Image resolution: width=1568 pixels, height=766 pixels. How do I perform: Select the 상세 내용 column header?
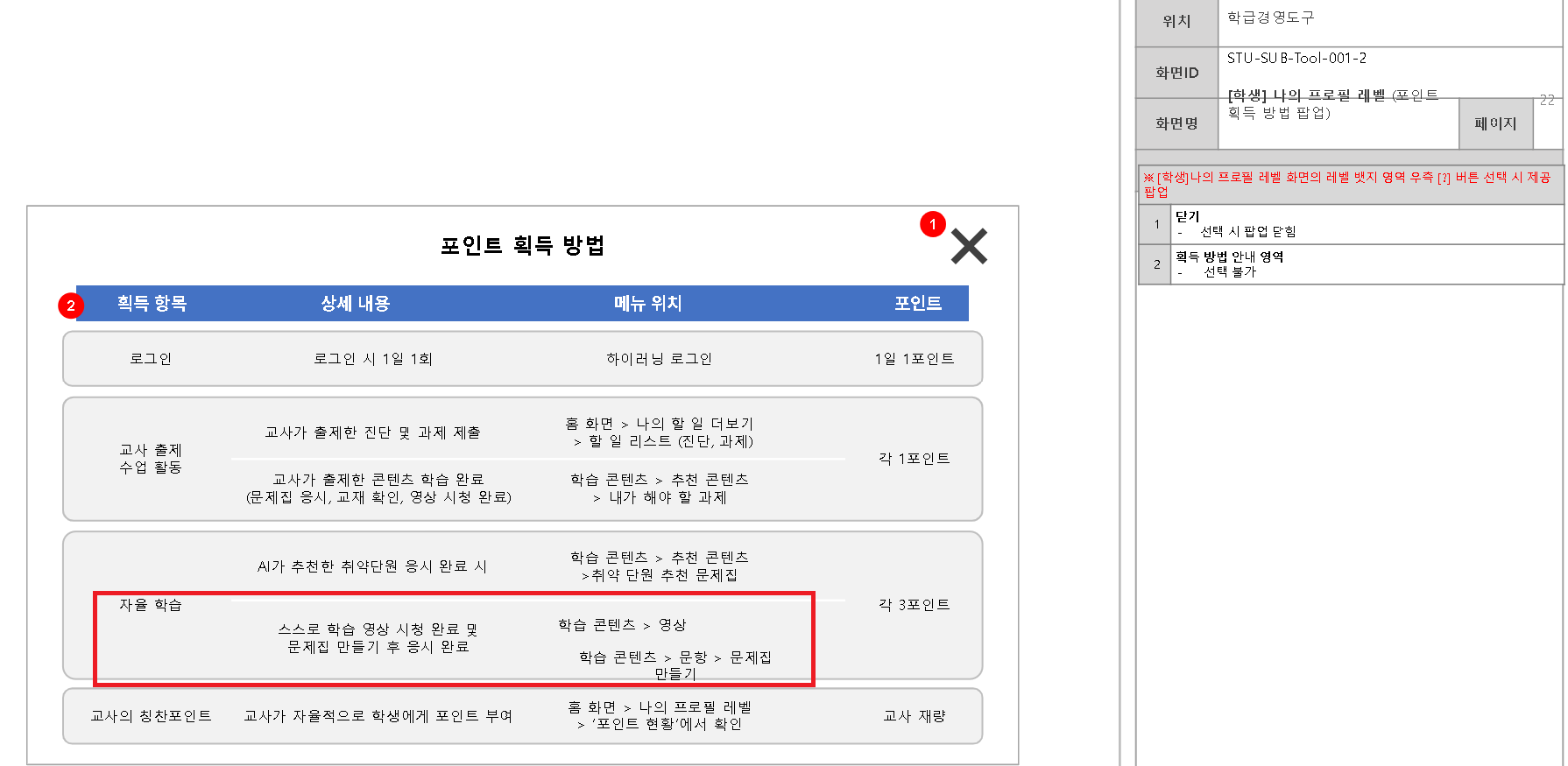355,304
